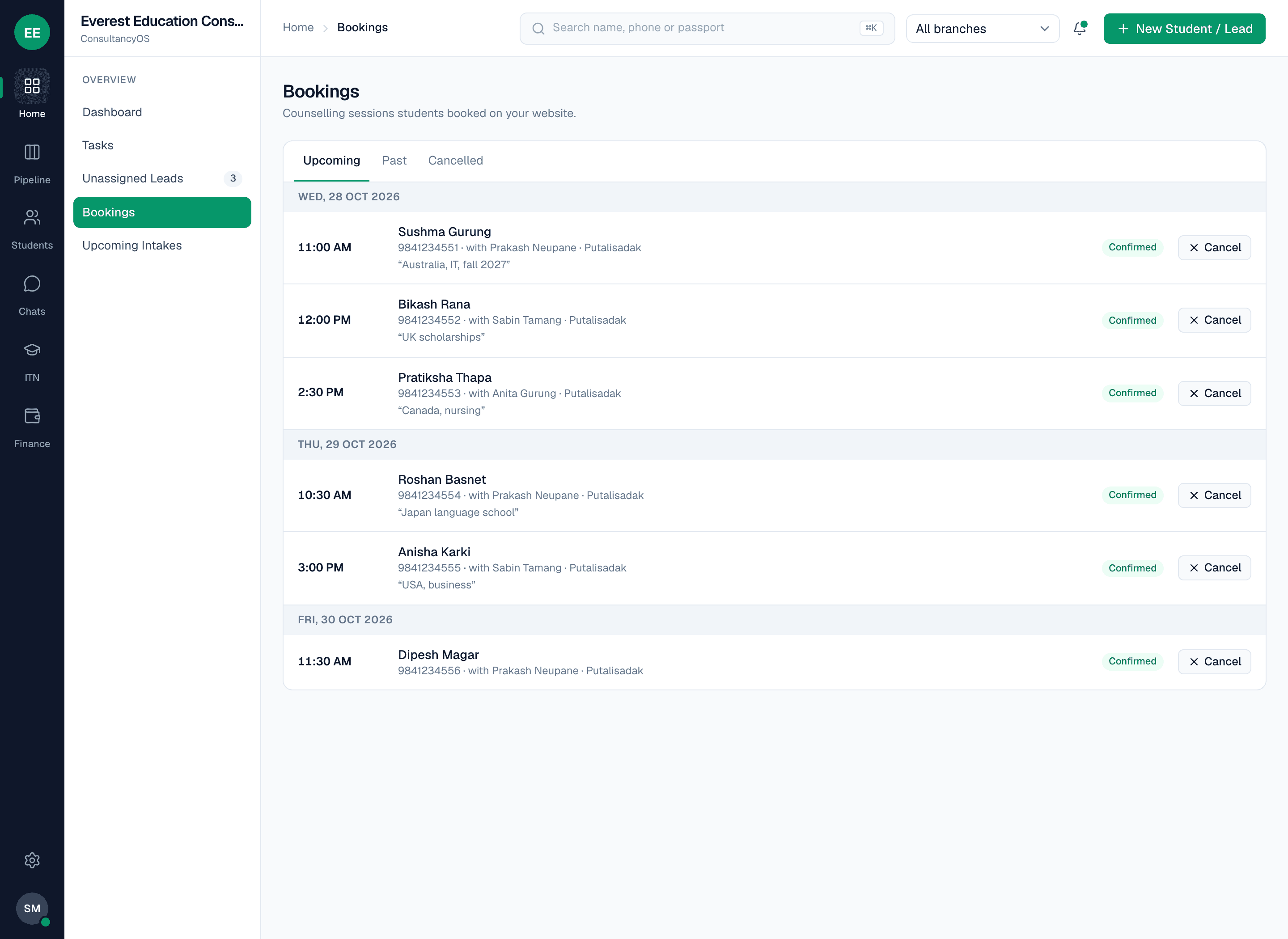The width and height of the screenshot is (1288, 939).
Task: Click Confirmed badge for Sushma Gurung
Action: [x=1132, y=247]
